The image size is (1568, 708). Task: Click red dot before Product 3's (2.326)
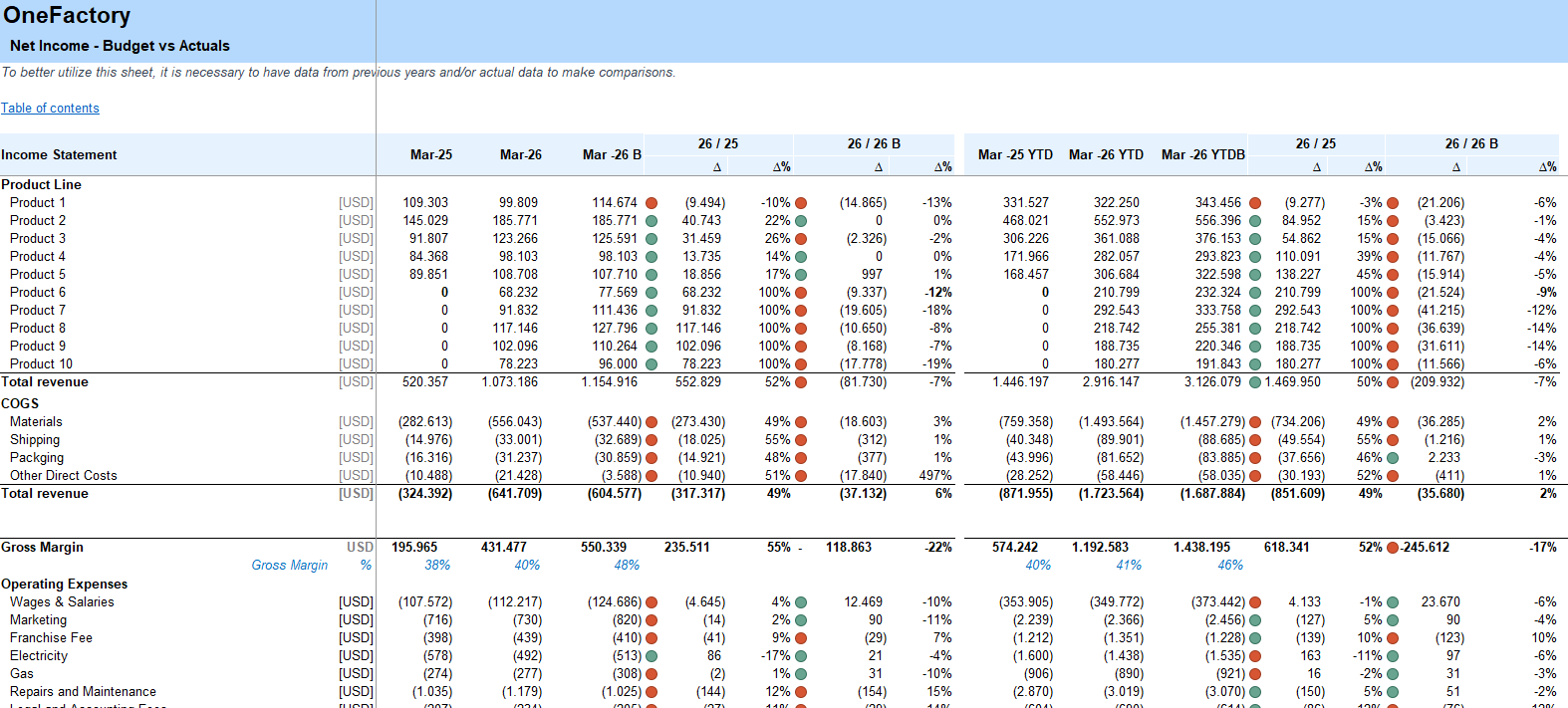click(801, 239)
